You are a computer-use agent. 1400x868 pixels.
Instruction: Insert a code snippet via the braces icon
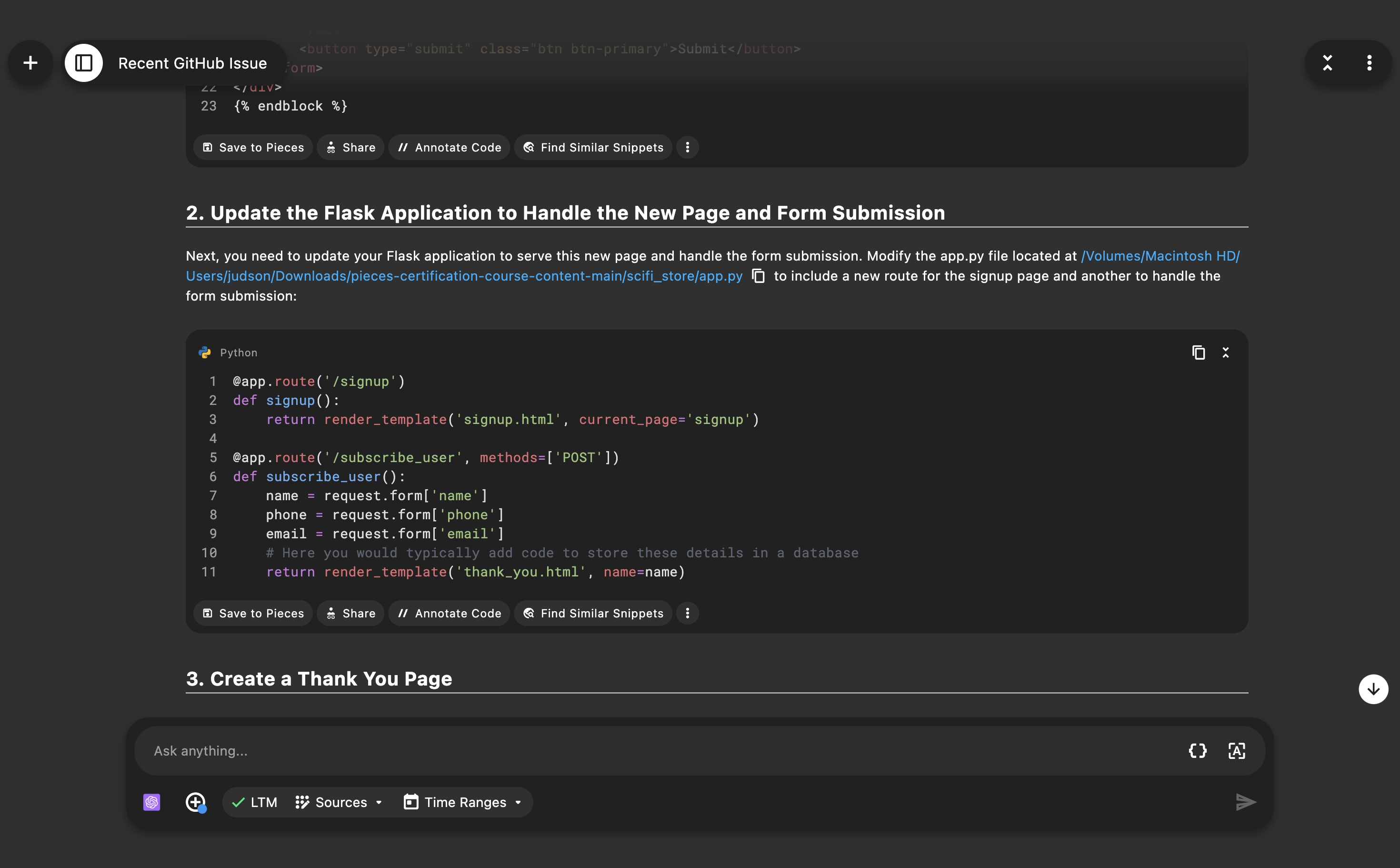tap(1198, 751)
